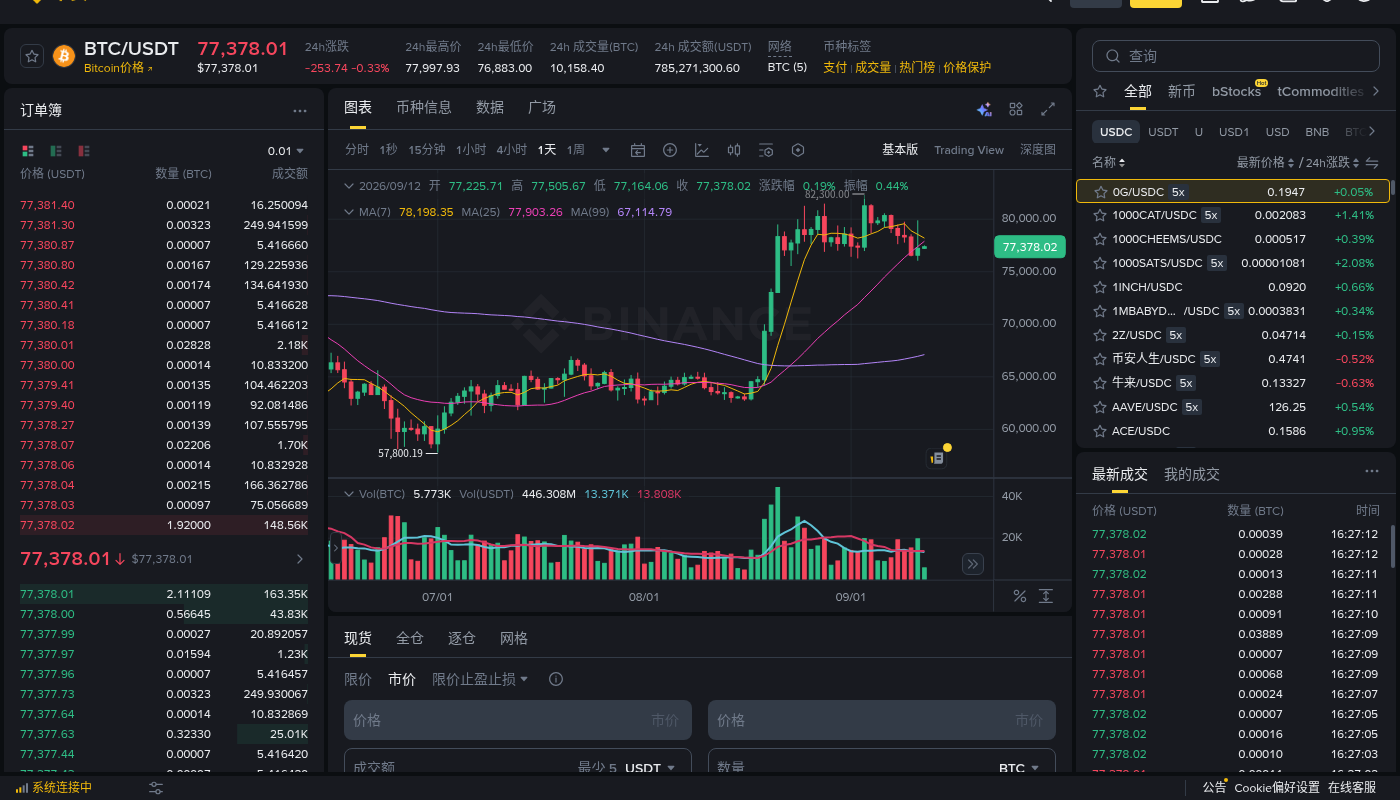Screen dimensions: 1400x800
Task: Collapse the OHLC info line chevron
Action: pos(348,186)
